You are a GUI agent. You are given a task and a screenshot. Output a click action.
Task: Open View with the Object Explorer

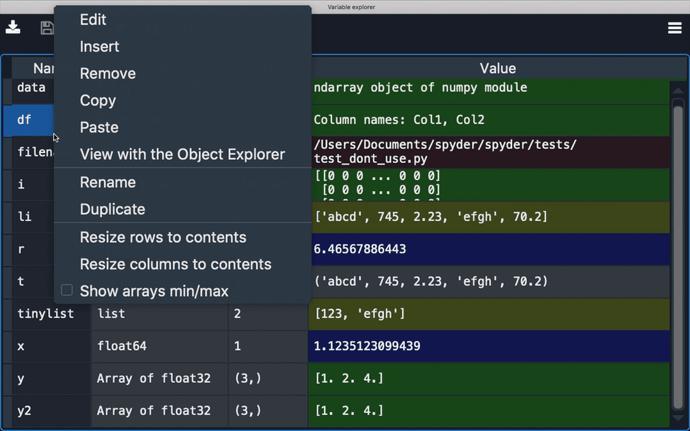coord(182,154)
